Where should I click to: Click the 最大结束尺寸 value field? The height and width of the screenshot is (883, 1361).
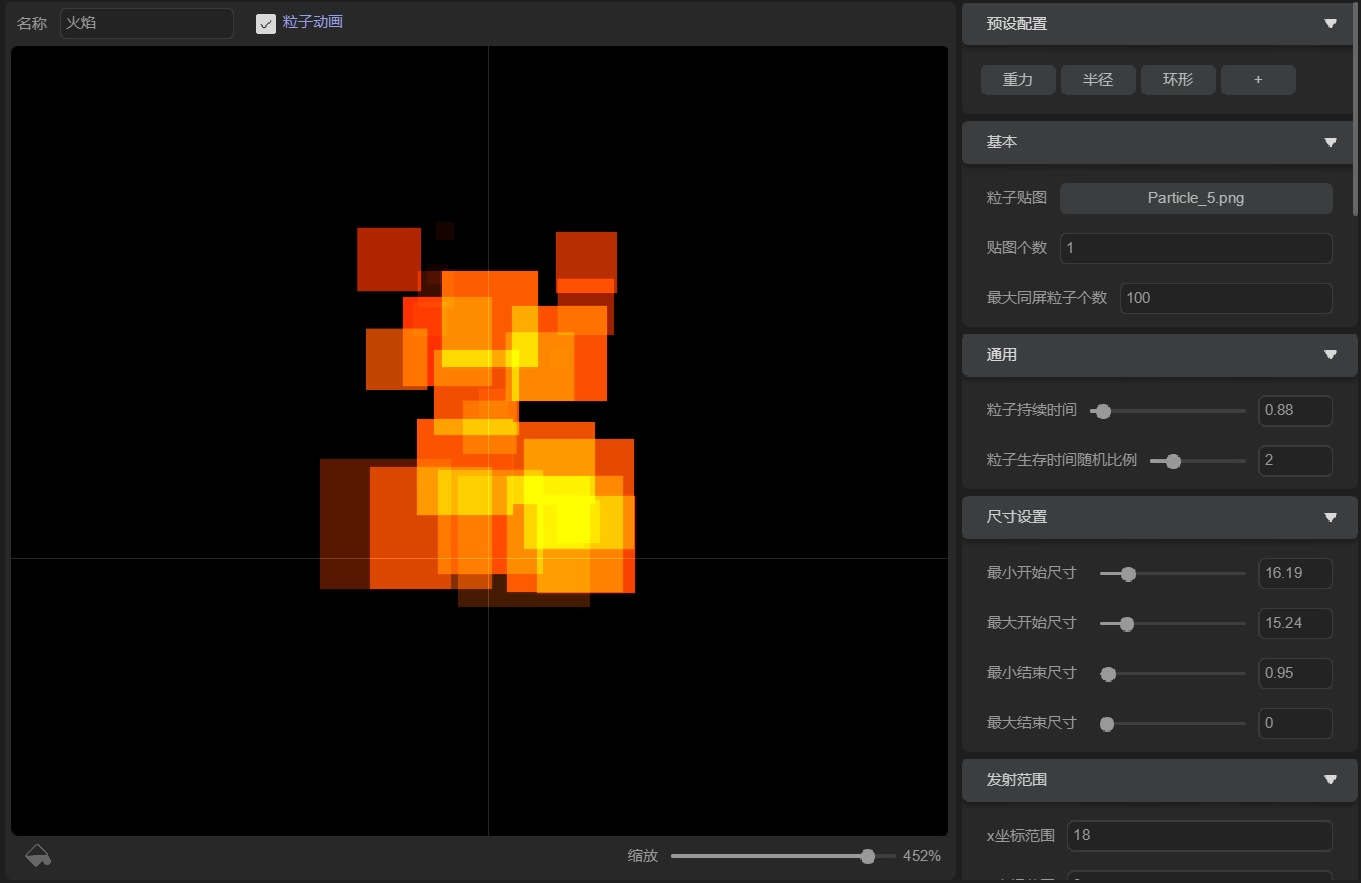1295,723
